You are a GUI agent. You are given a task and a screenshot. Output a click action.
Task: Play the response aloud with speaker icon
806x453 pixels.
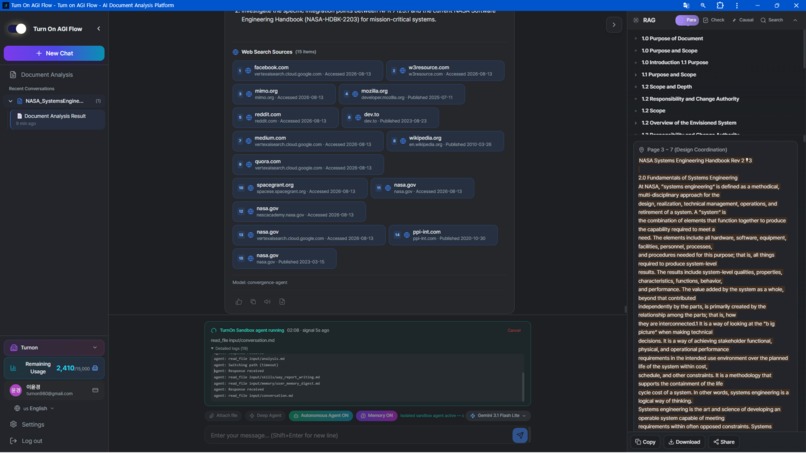(x=267, y=302)
